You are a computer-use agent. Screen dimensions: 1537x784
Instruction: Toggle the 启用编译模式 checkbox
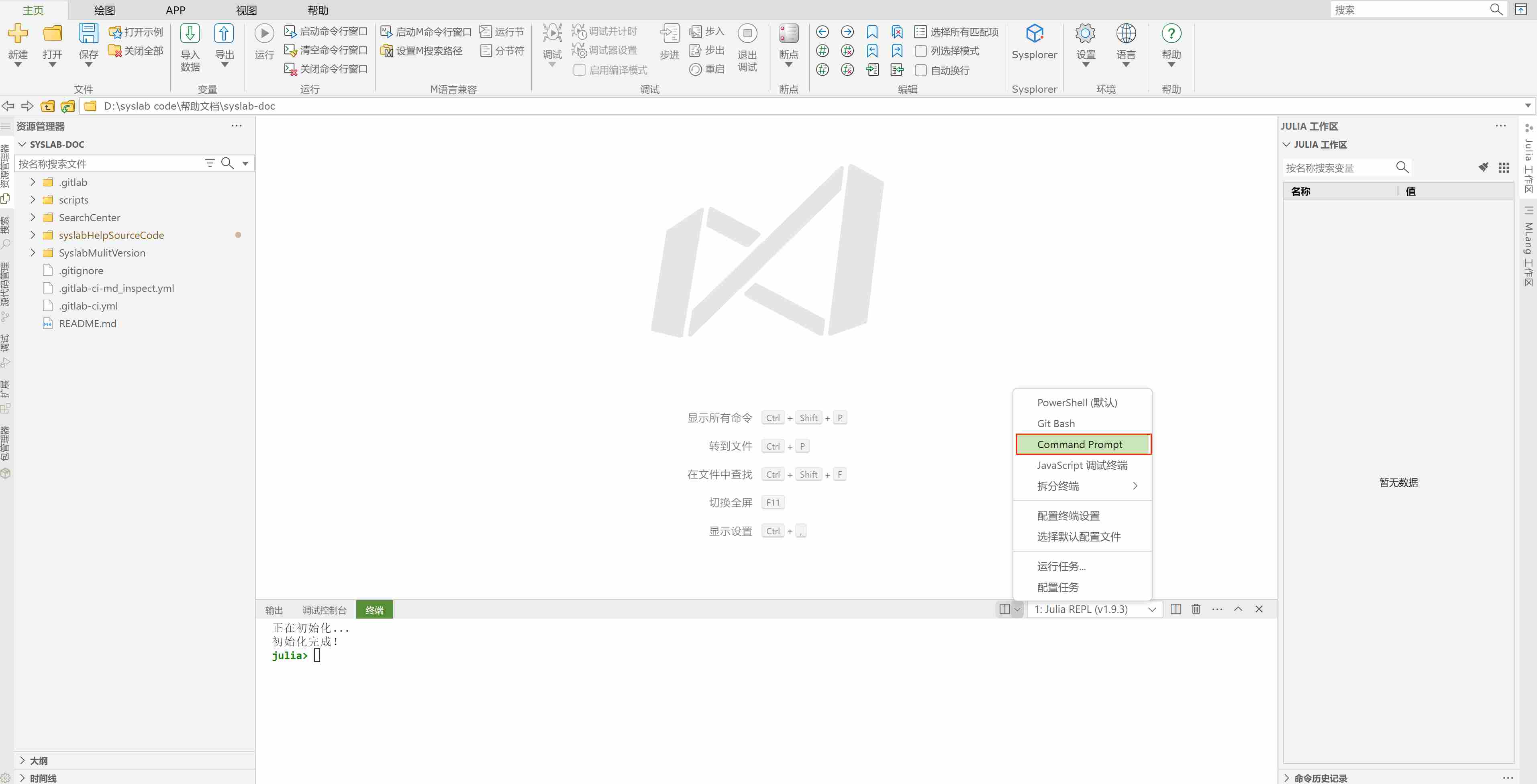(x=579, y=70)
